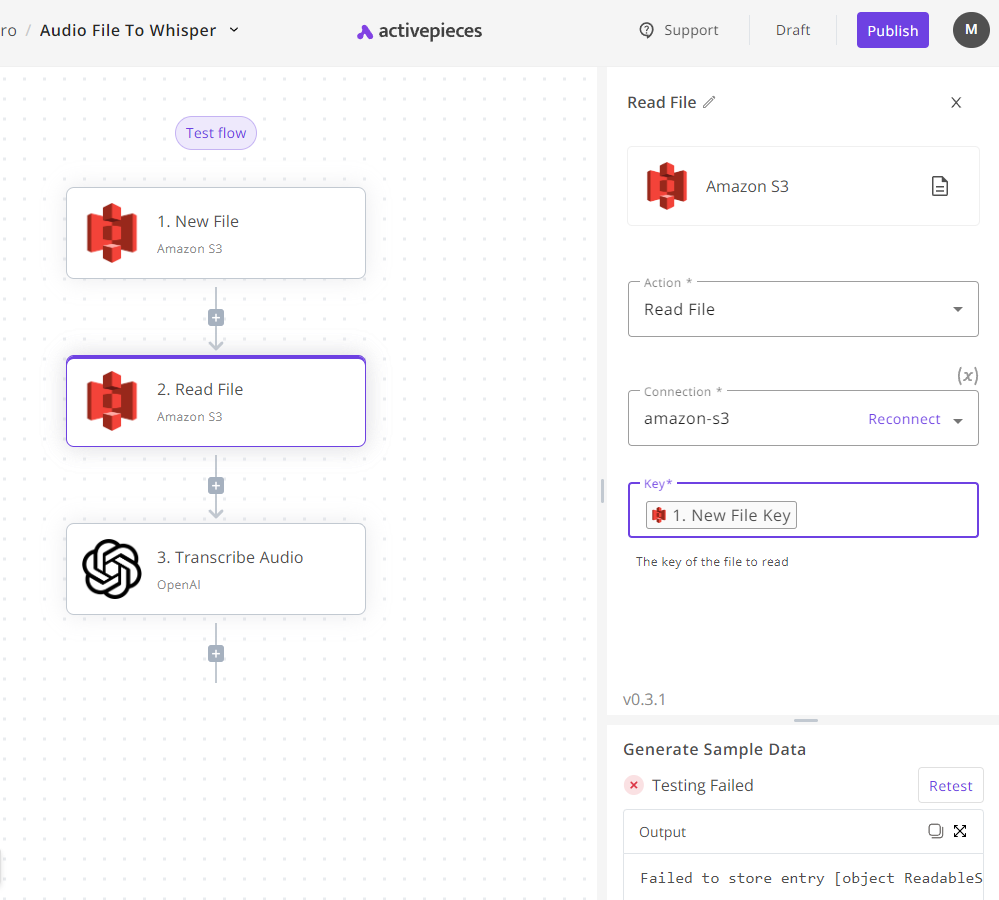This screenshot has height=900, width=999.
Task: Click the vertical sidebar resize handle
Action: pos(602,490)
